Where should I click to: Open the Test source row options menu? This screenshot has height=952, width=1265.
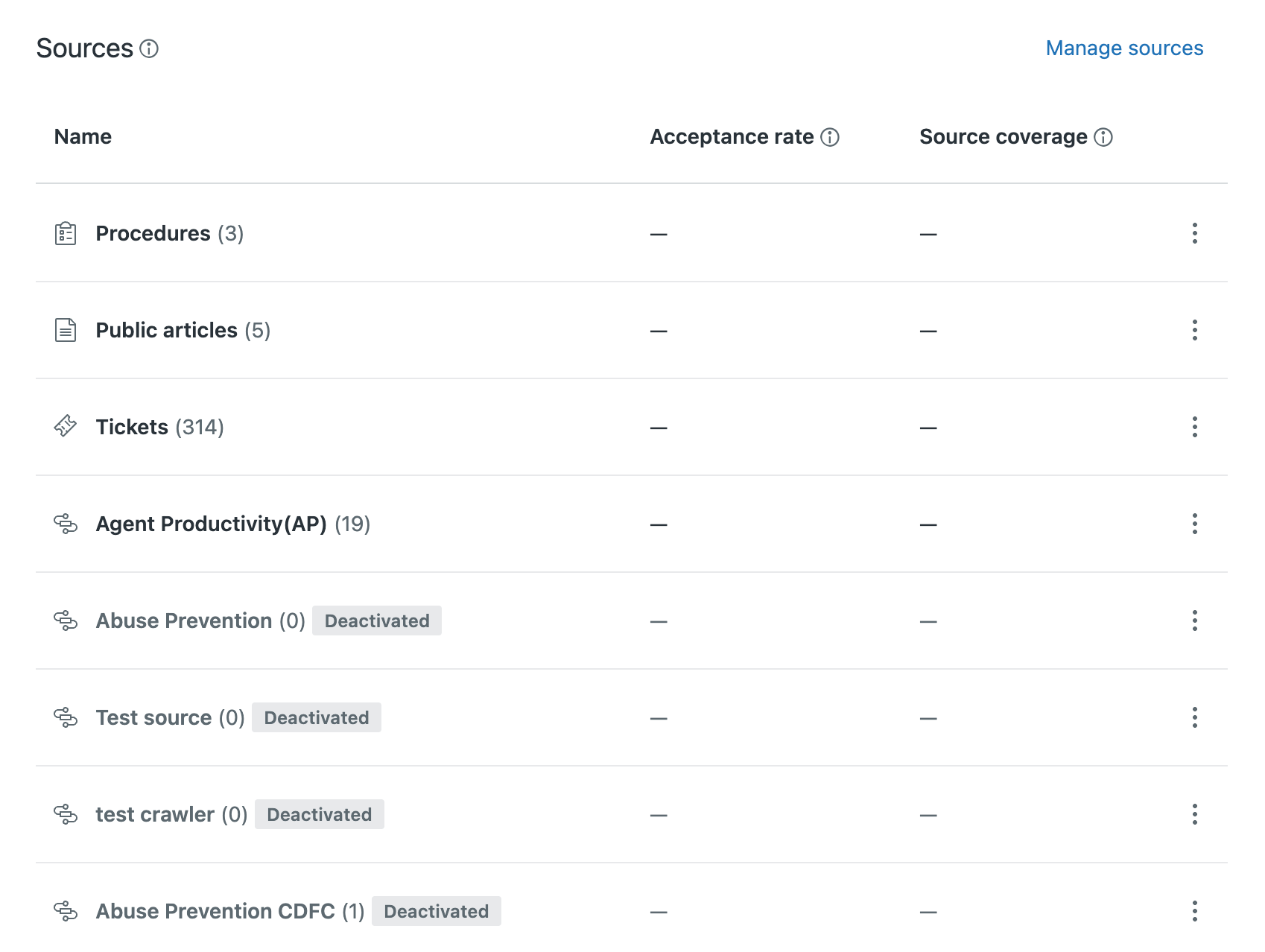pos(1195,717)
